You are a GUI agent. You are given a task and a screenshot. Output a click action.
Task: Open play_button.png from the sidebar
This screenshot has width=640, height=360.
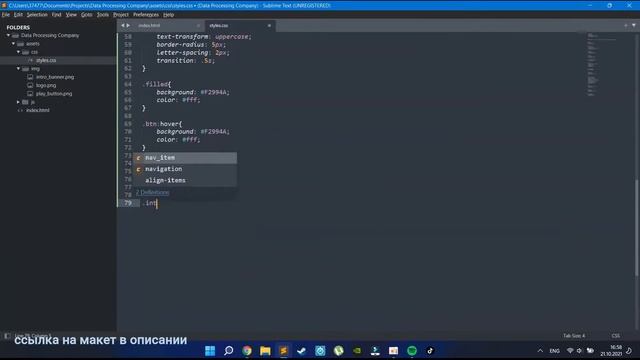(x=53, y=94)
